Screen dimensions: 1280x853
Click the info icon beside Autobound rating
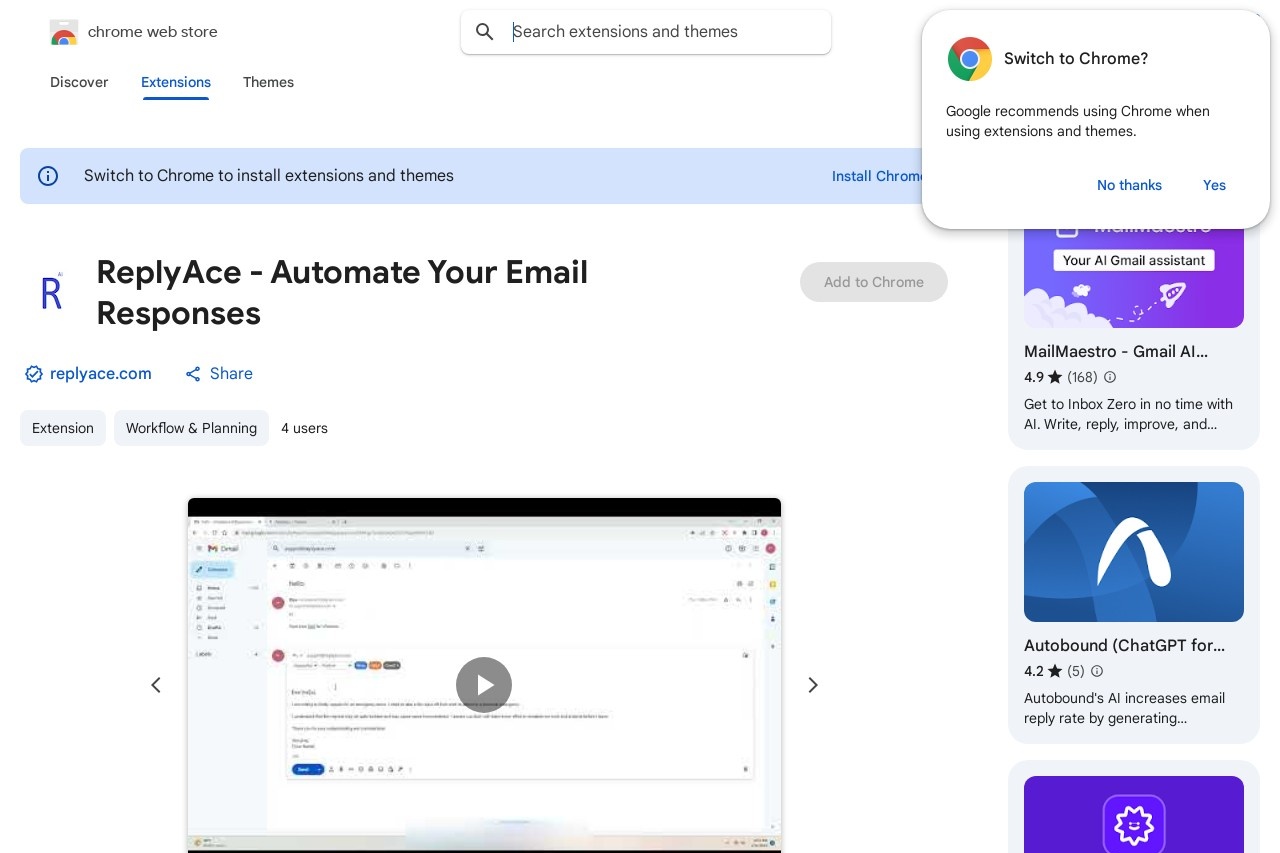click(1096, 671)
